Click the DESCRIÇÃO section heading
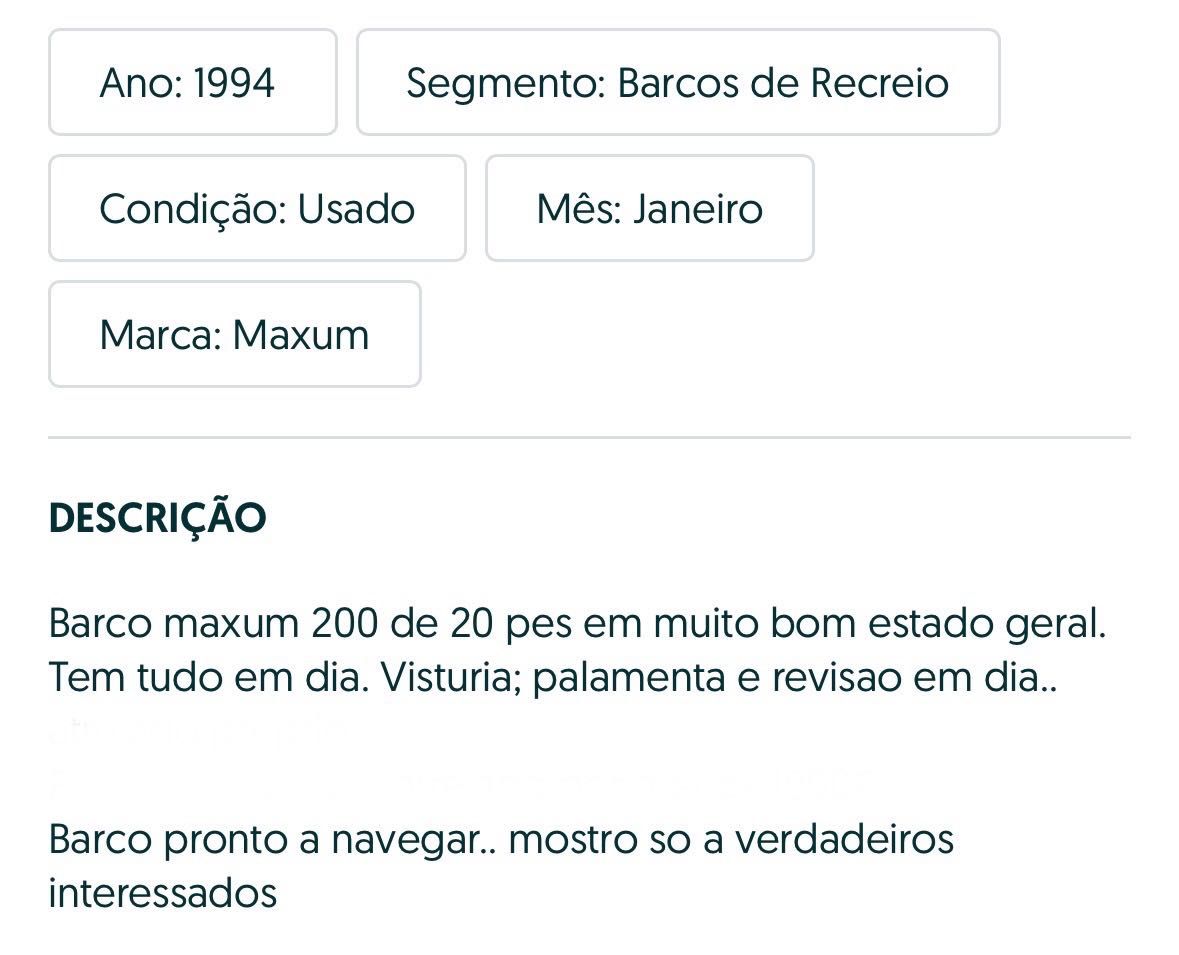Screen dimensions: 1179x955 pos(157,518)
